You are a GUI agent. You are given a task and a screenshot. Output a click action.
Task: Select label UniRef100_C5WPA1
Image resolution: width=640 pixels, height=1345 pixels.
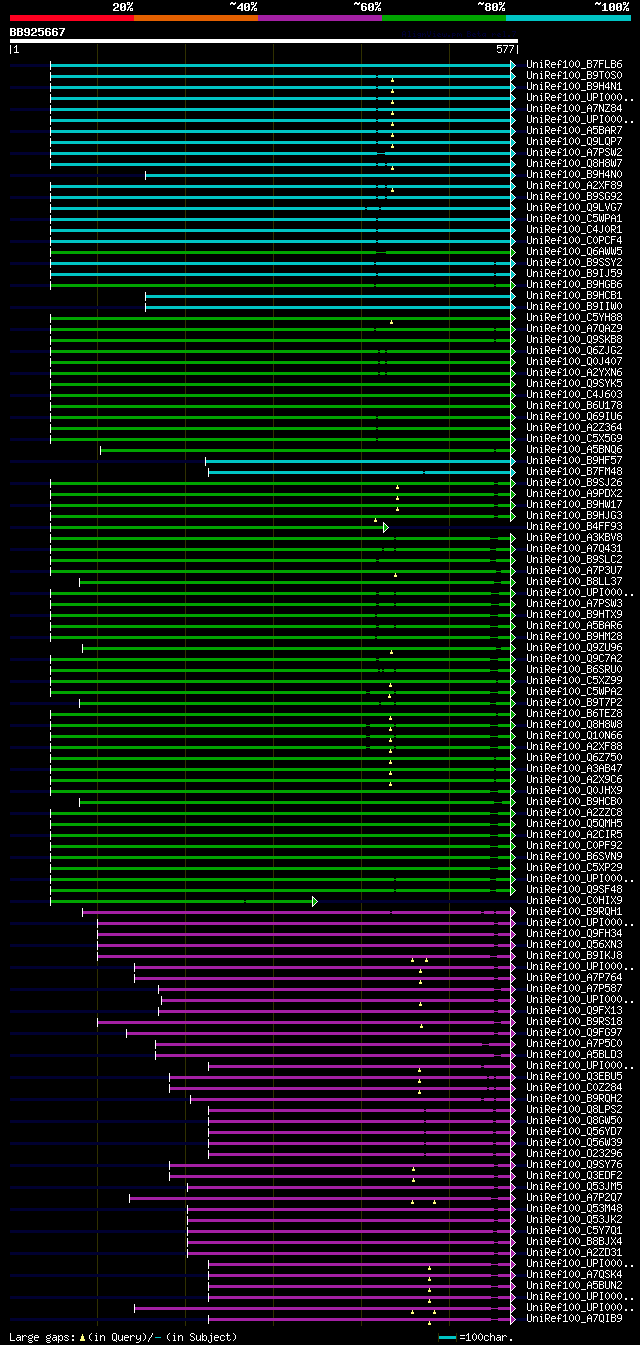[x=574, y=218]
